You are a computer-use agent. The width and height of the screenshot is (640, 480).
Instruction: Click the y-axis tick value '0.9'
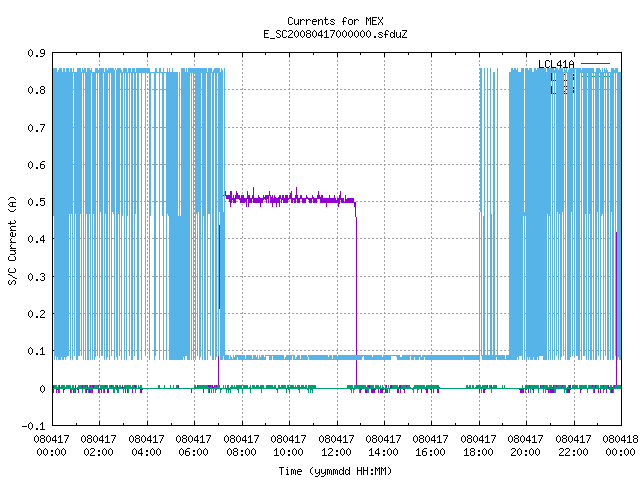tap(37, 53)
